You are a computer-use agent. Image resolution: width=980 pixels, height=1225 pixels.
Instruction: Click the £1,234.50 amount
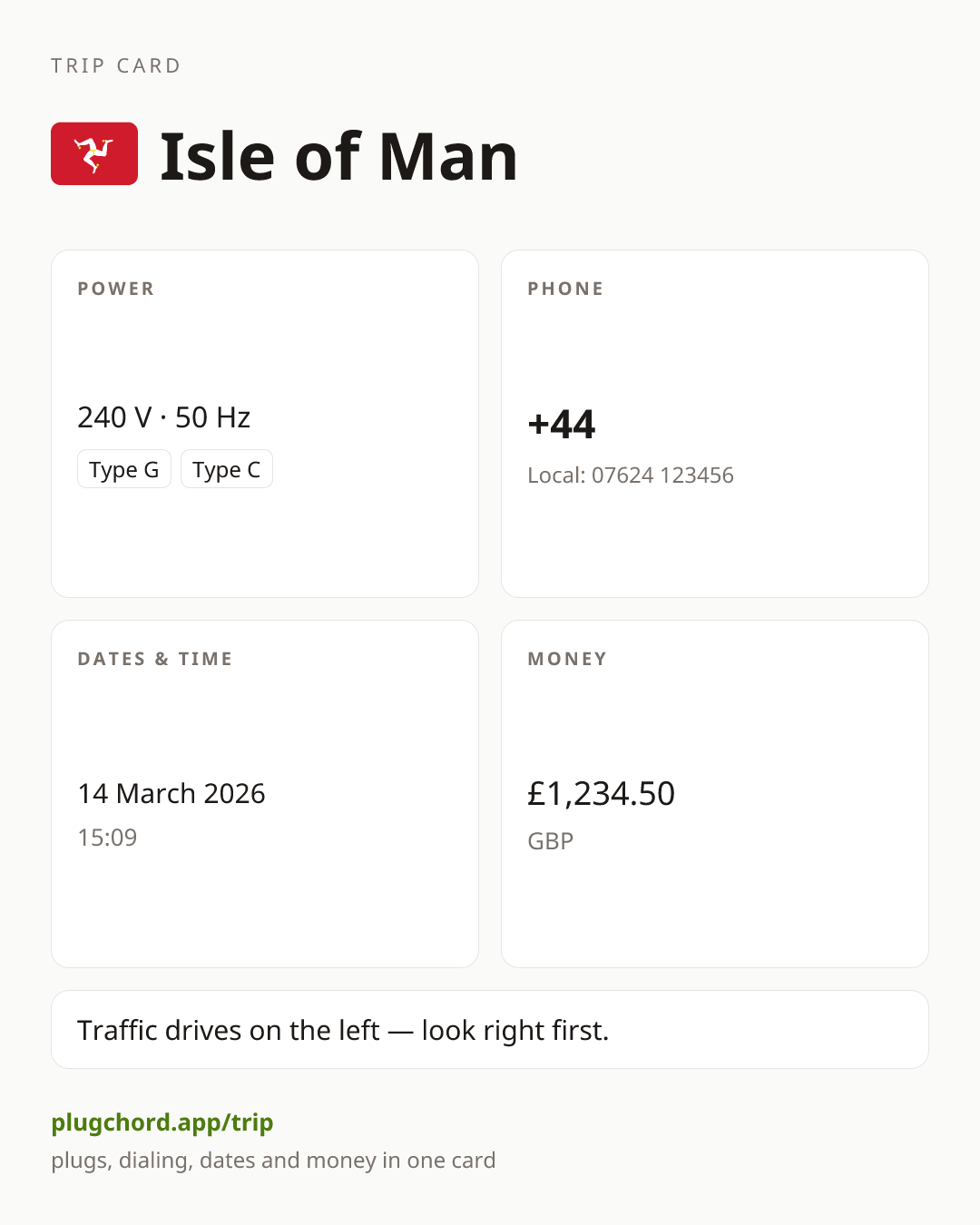[x=601, y=793]
